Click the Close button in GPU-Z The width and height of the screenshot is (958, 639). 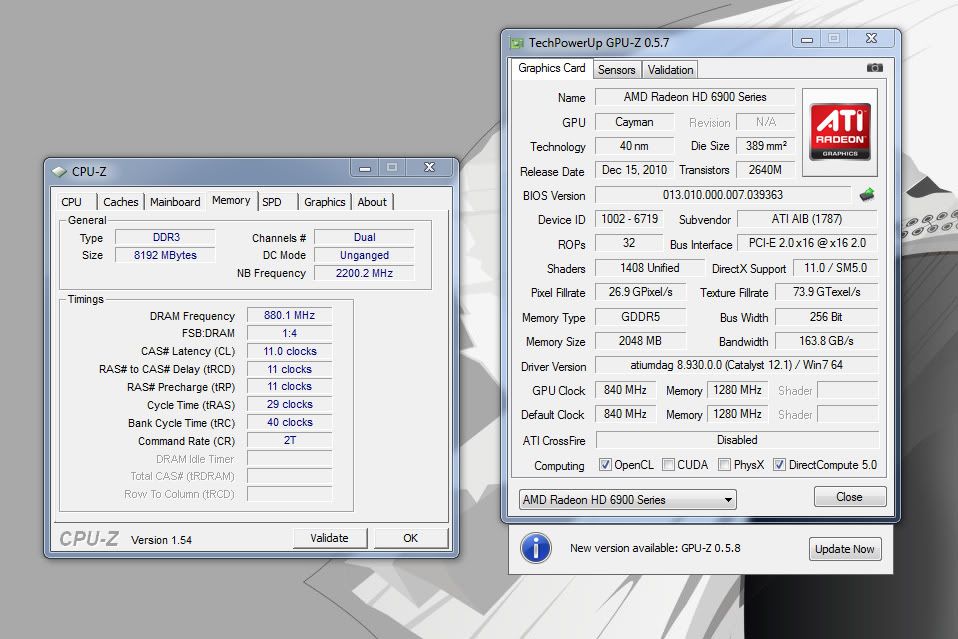tap(849, 497)
